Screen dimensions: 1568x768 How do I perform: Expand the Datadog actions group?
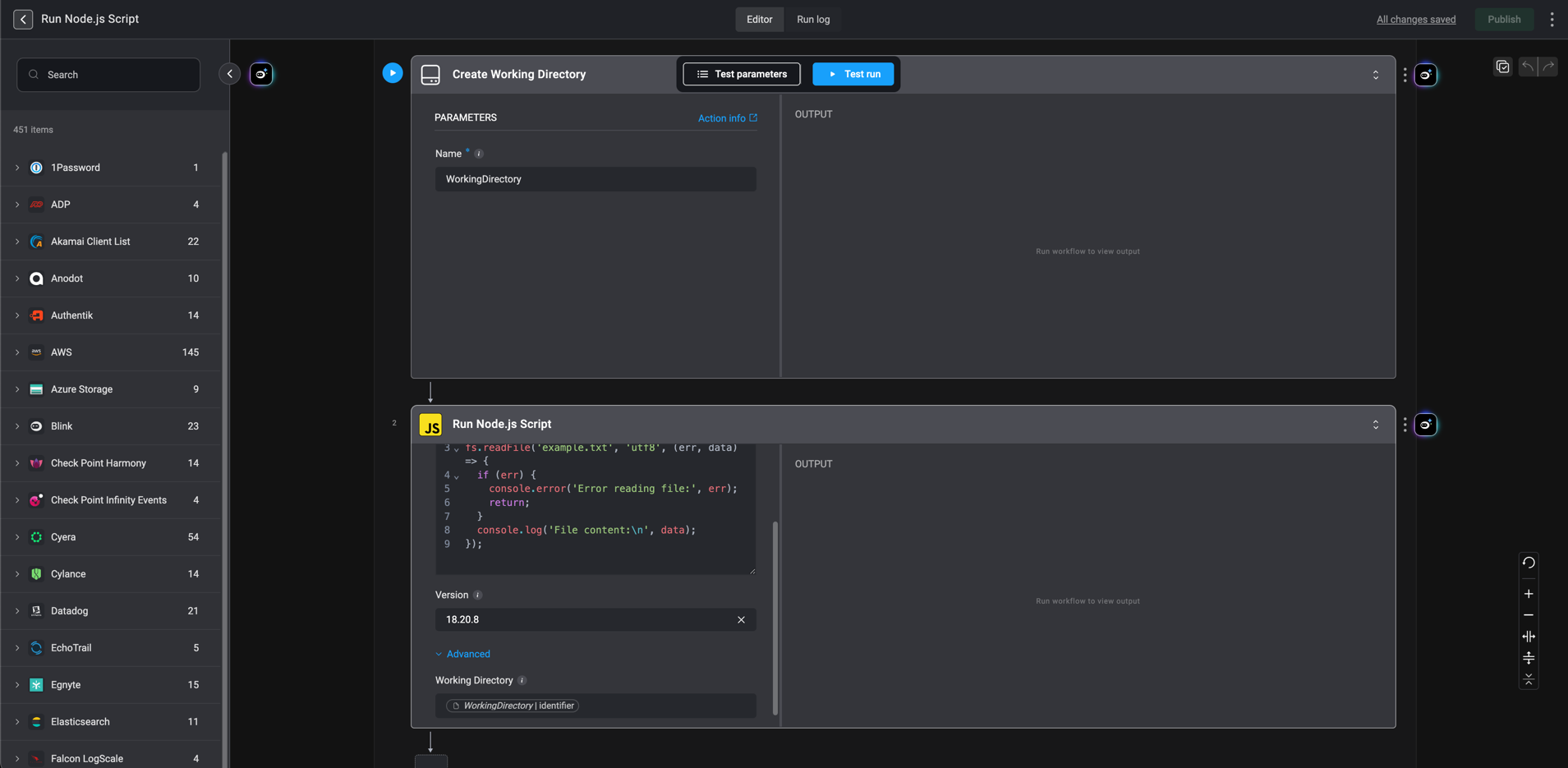point(17,611)
